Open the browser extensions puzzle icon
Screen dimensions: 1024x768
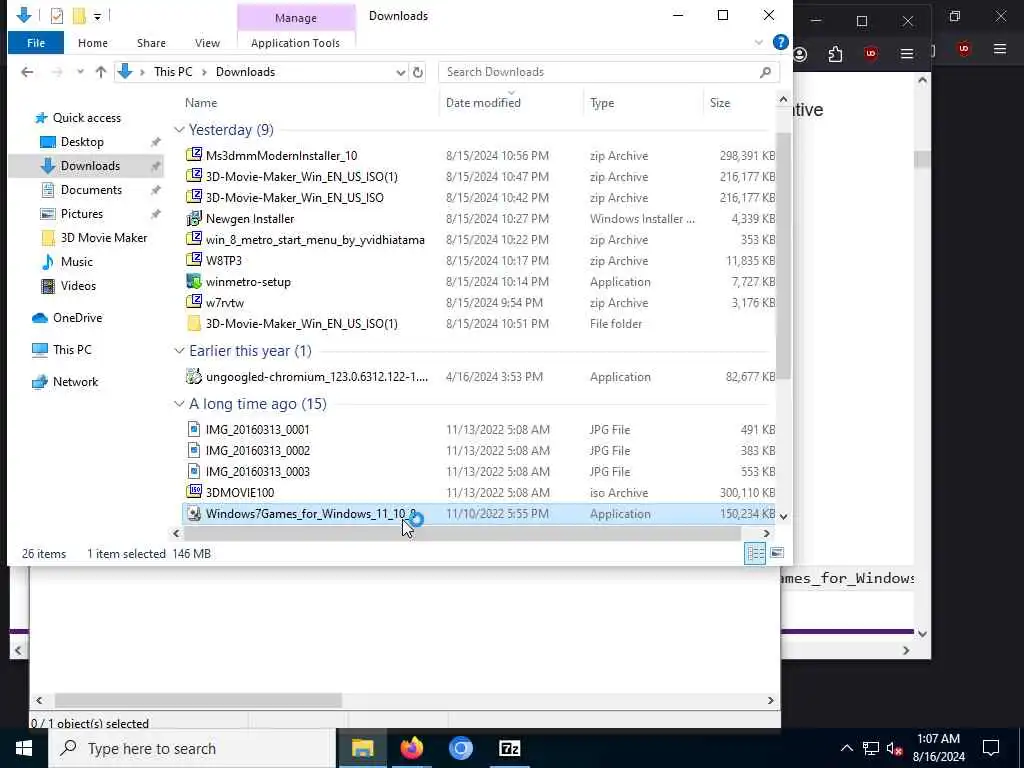(835, 54)
